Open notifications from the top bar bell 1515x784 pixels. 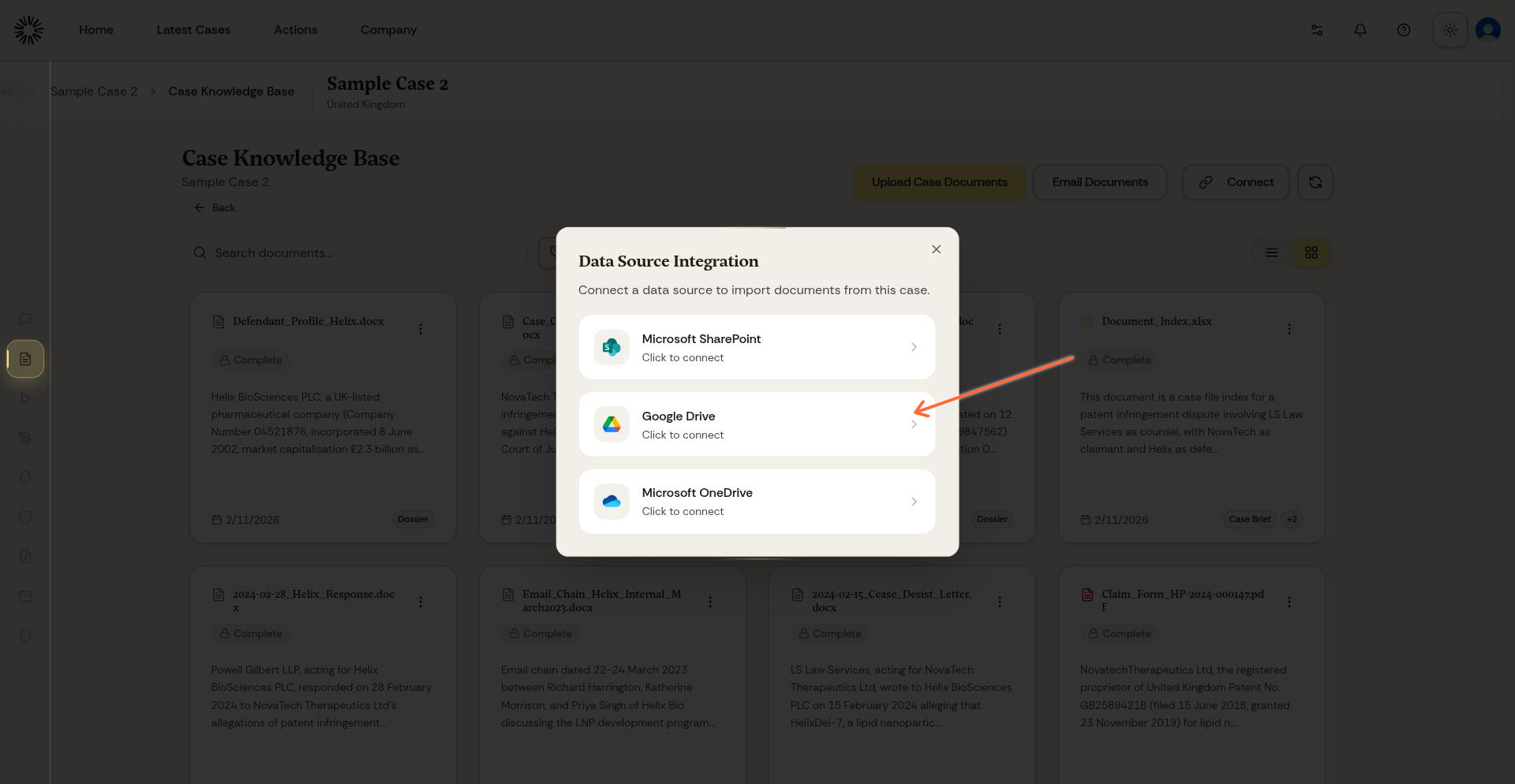1360,29
